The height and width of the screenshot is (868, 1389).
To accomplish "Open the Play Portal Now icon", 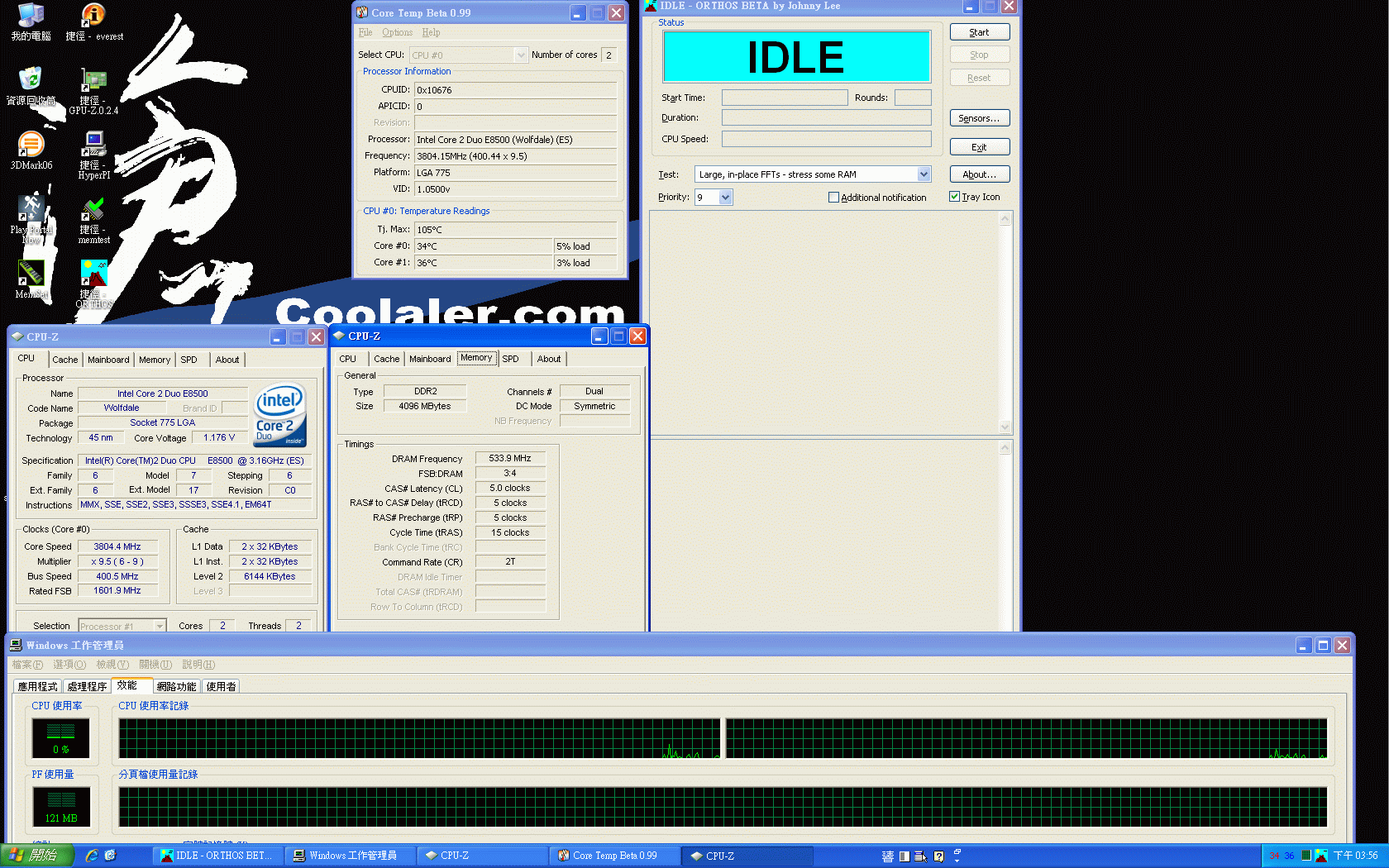I will pyautogui.click(x=31, y=208).
